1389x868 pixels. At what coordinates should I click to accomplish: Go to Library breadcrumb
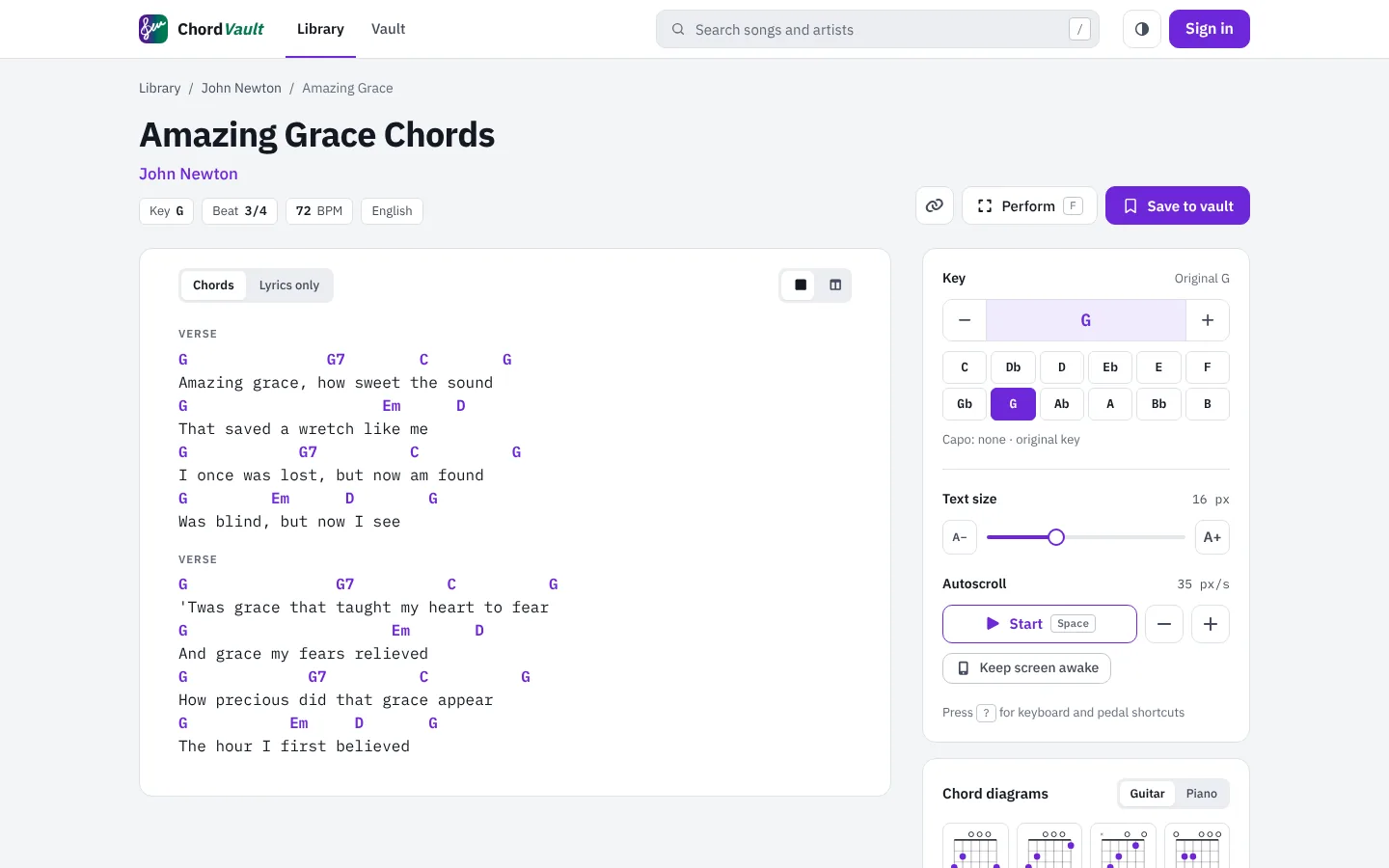pos(159,88)
